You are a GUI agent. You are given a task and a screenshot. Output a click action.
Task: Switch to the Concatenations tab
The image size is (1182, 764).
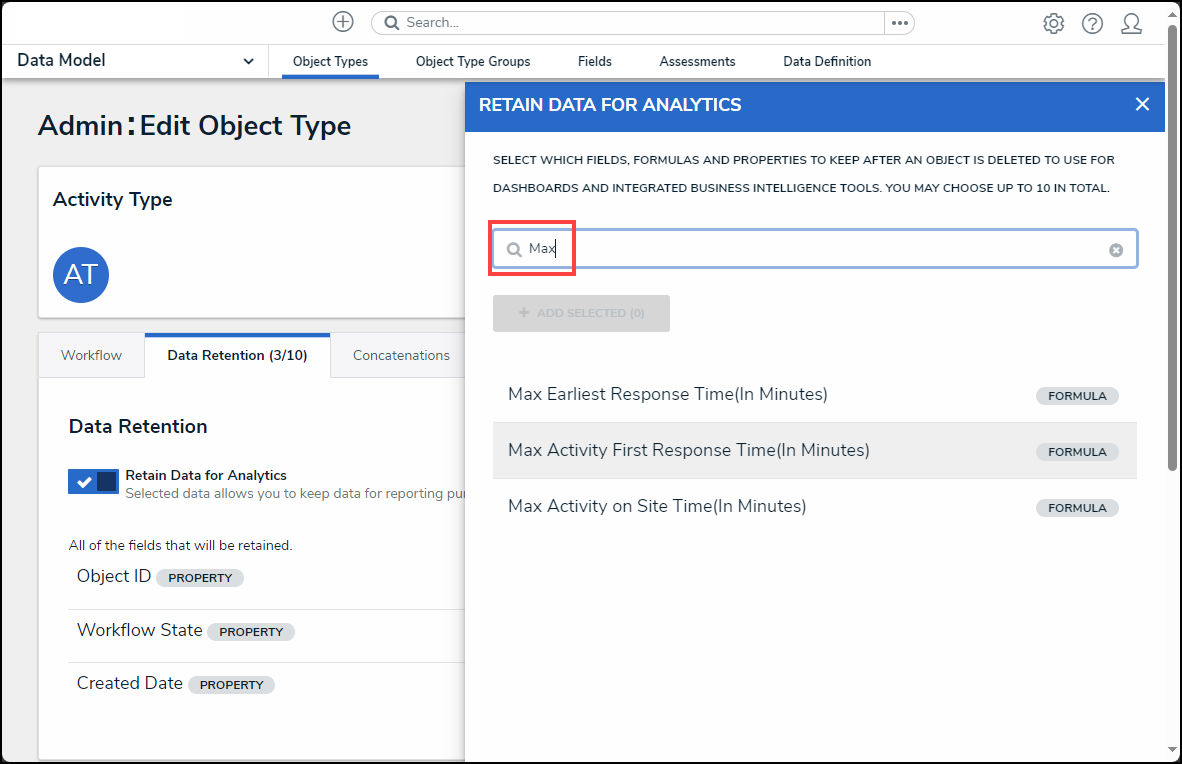click(401, 355)
